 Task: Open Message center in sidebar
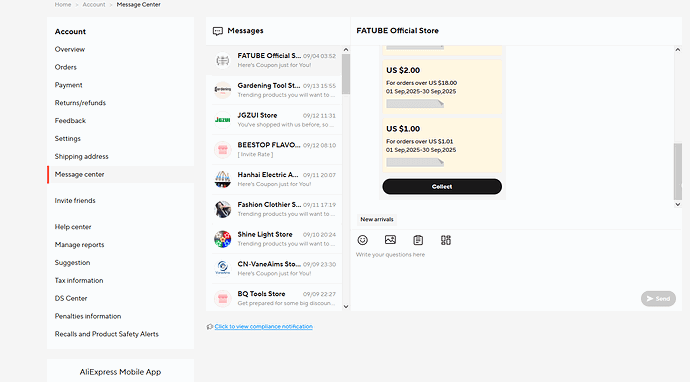(x=79, y=174)
